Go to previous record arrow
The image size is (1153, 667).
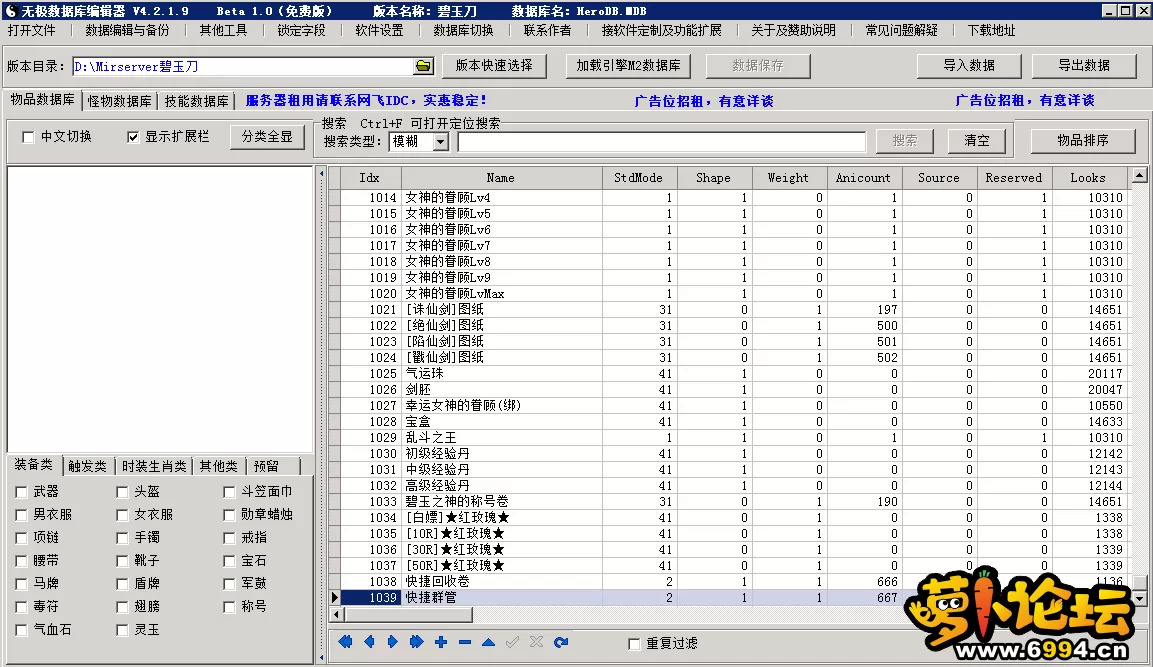coord(369,642)
